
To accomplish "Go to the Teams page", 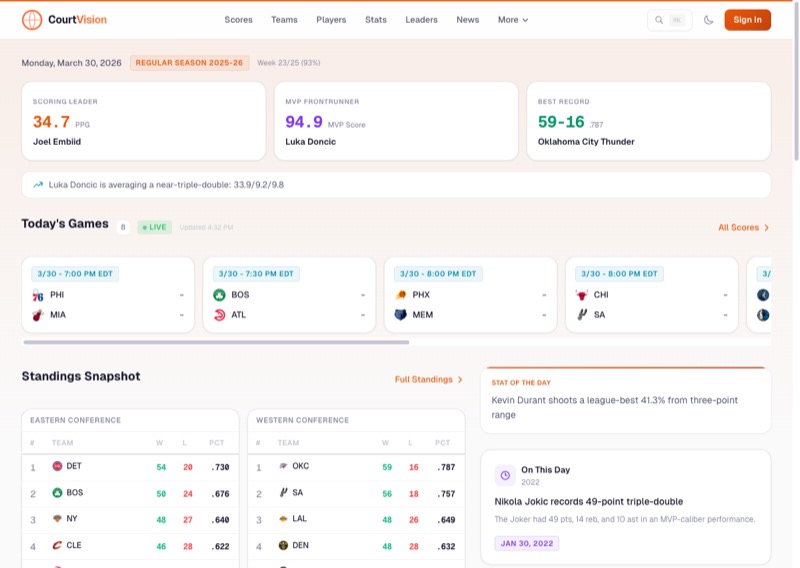I will pos(284,20).
